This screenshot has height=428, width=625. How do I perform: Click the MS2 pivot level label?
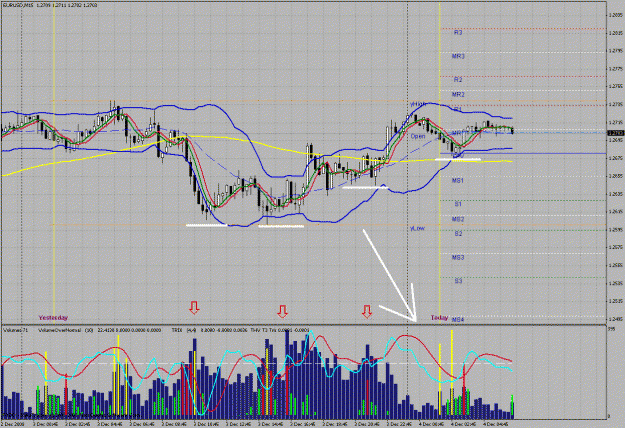tap(458, 219)
